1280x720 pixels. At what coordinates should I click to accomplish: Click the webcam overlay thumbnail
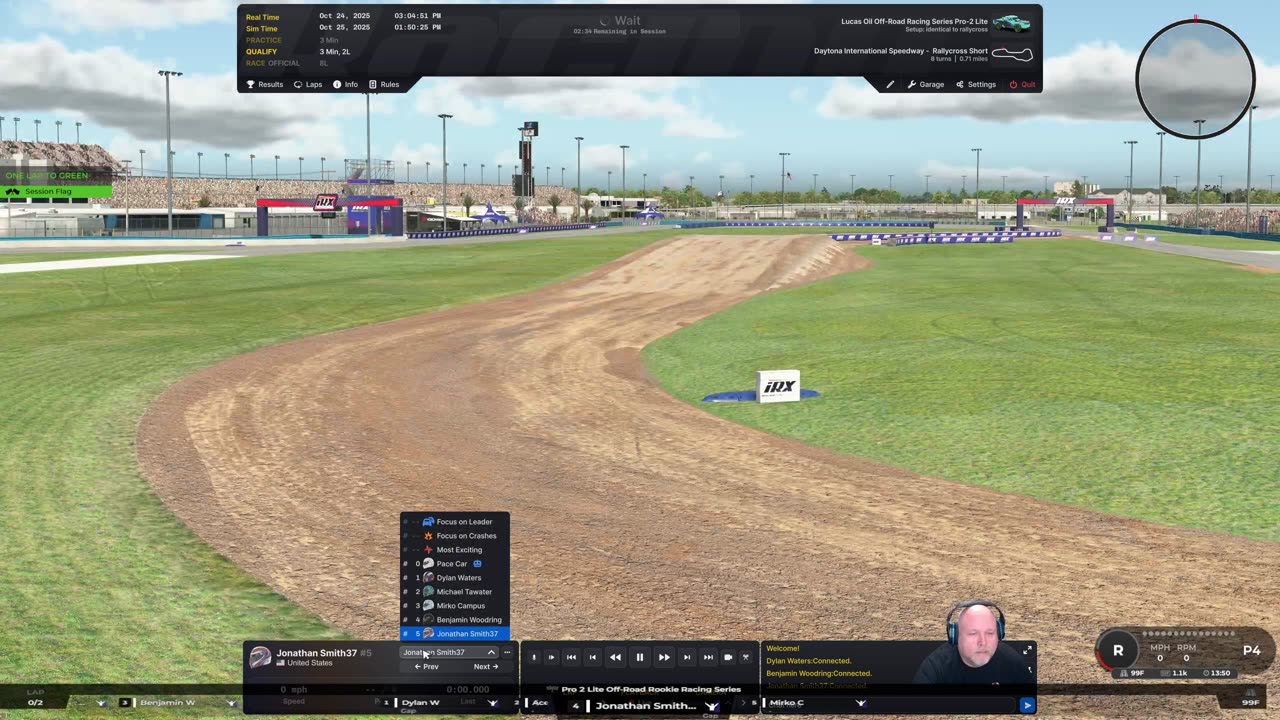point(976,642)
